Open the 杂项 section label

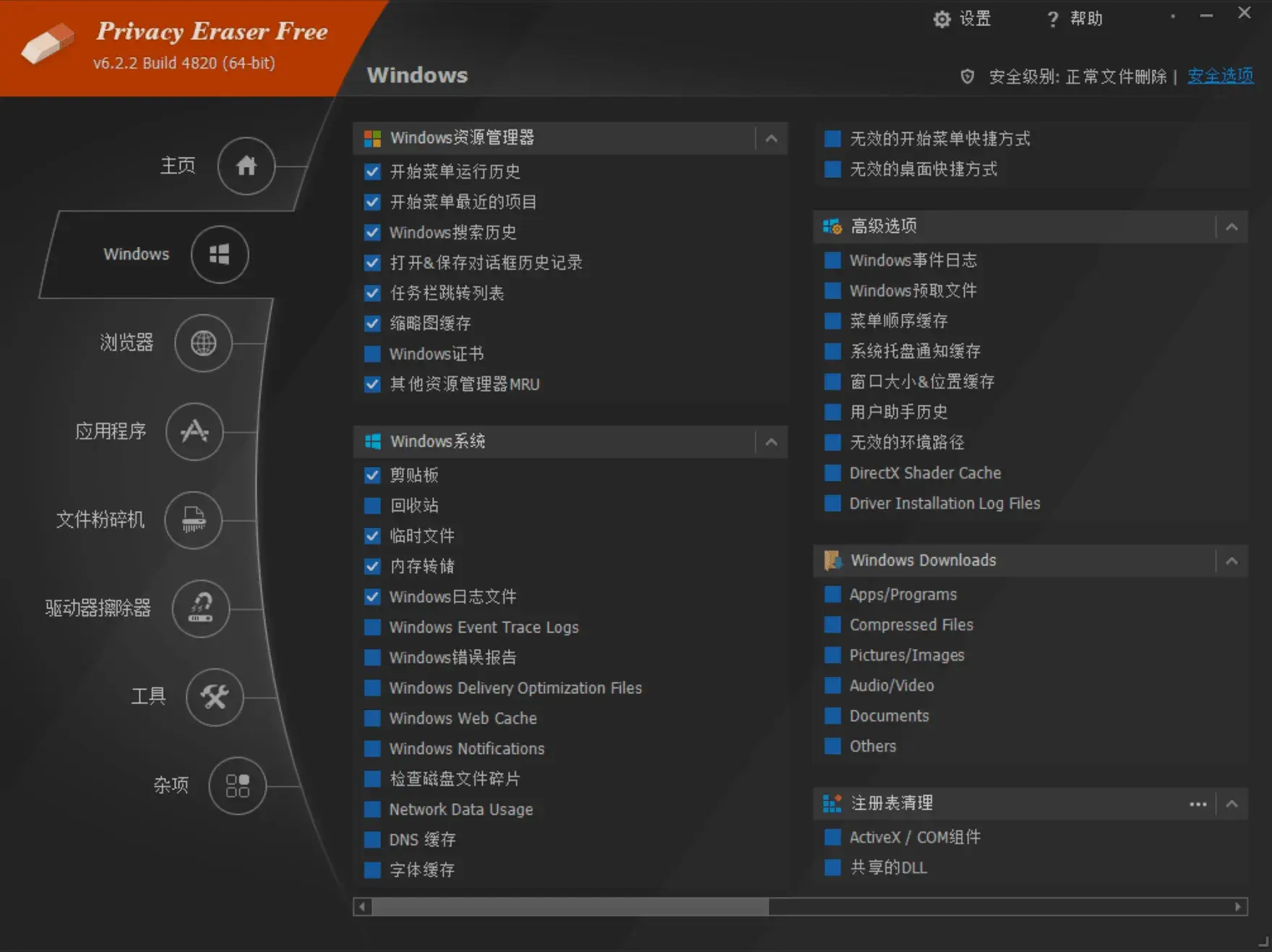(171, 786)
